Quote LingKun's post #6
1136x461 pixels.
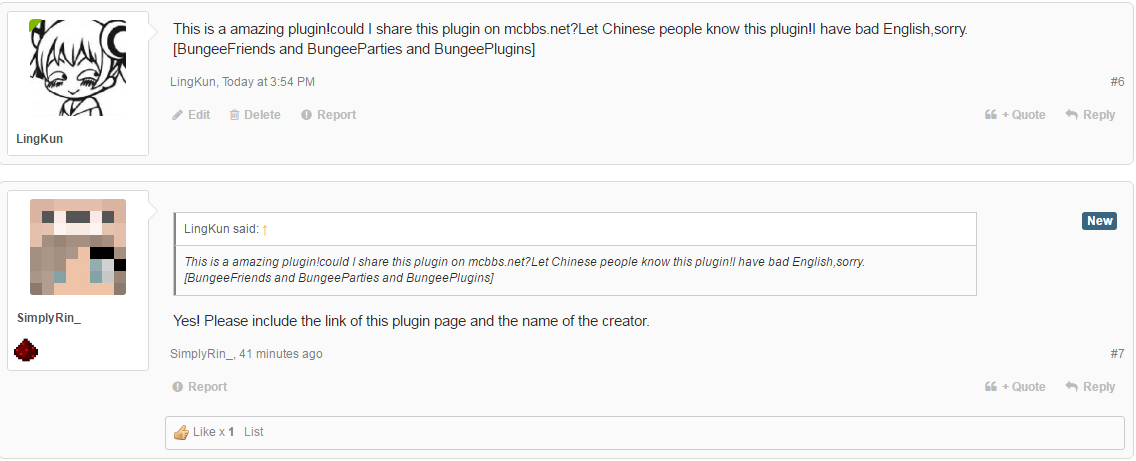[x=1016, y=115]
